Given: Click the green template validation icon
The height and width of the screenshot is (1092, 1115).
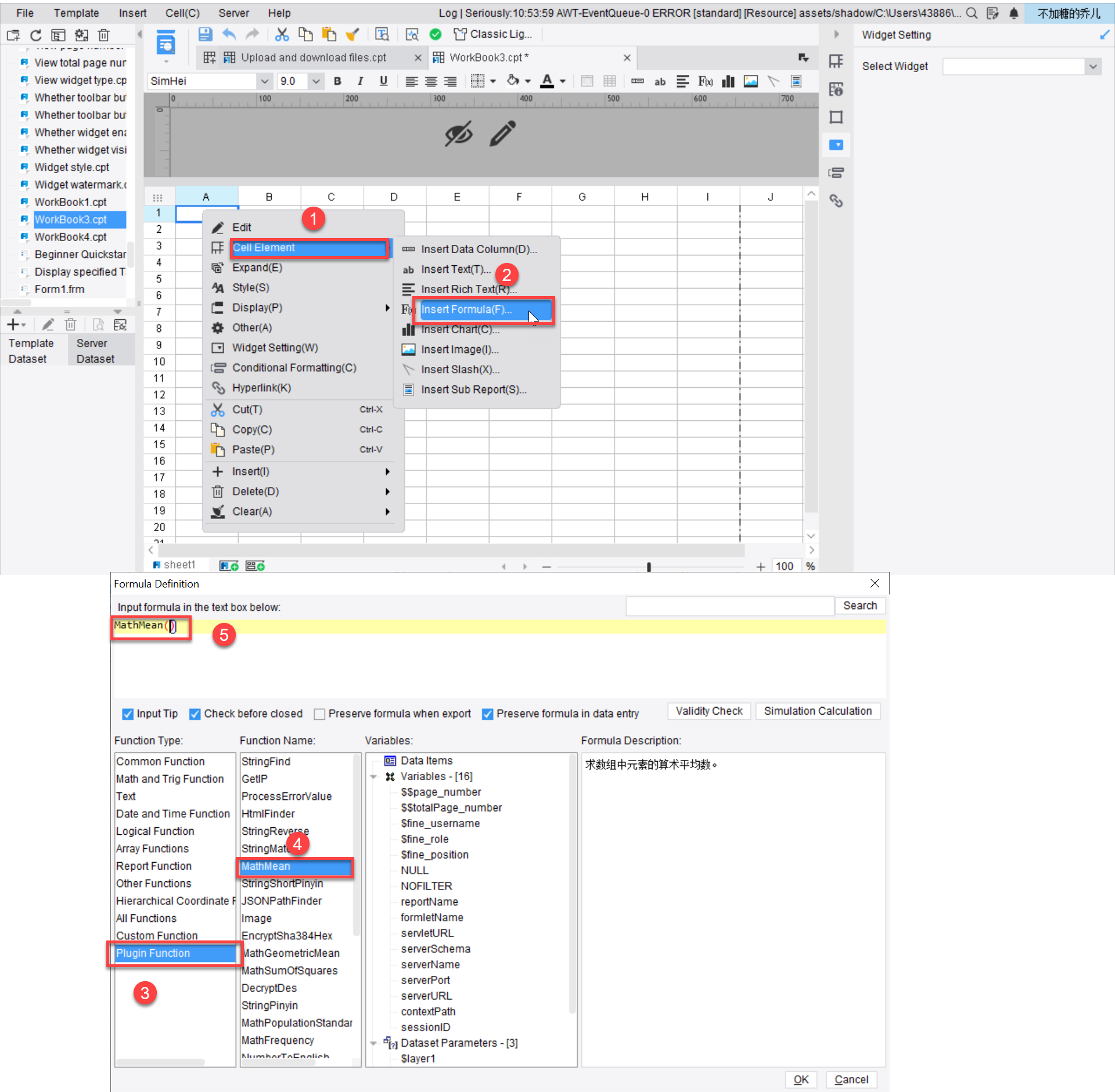Looking at the screenshot, I should pyautogui.click(x=436, y=34).
